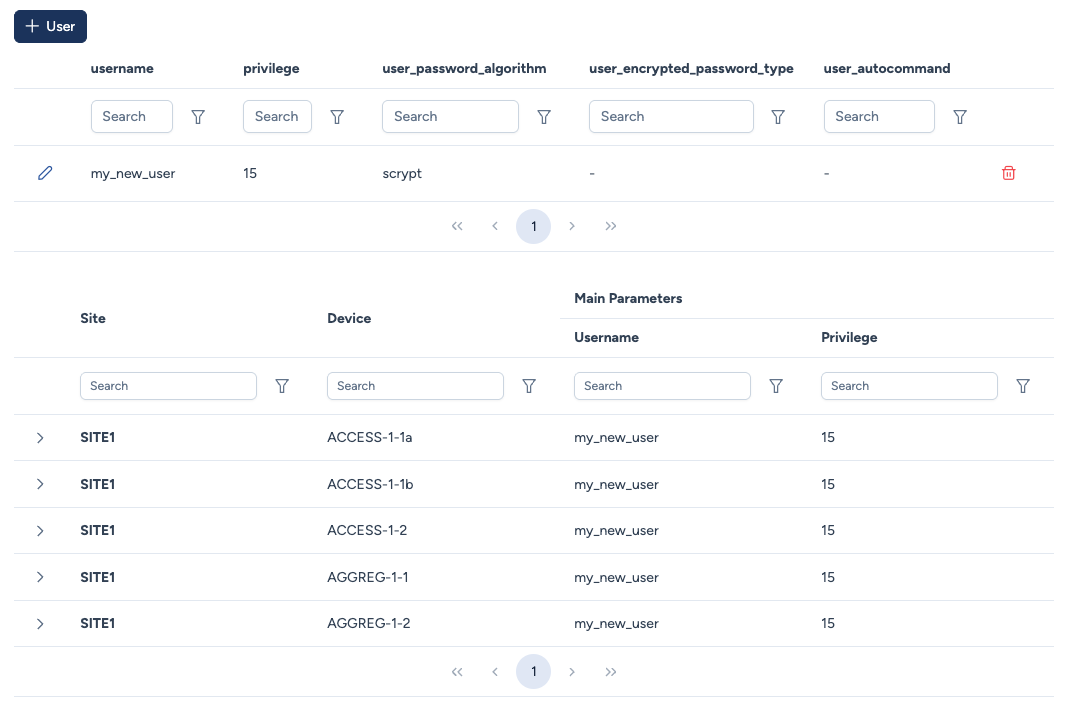Screen dimensions: 1069x701
Task: Click the Device search field
Action: (x=415, y=386)
